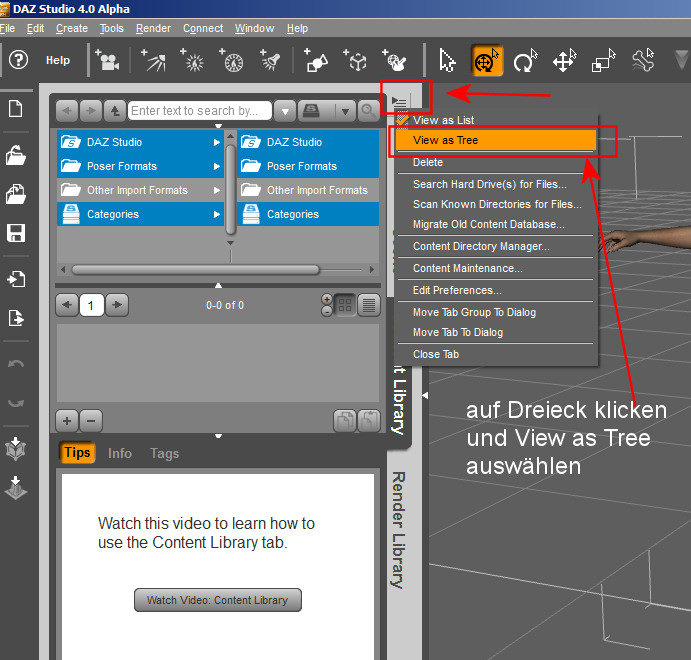
Task: Expand DAZ Studio folder in left column
Action: coord(216,142)
